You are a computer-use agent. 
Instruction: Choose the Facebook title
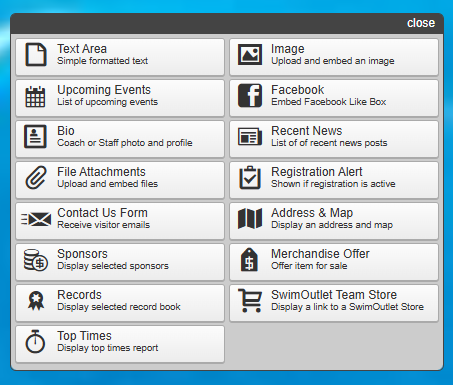tap(297, 90)
